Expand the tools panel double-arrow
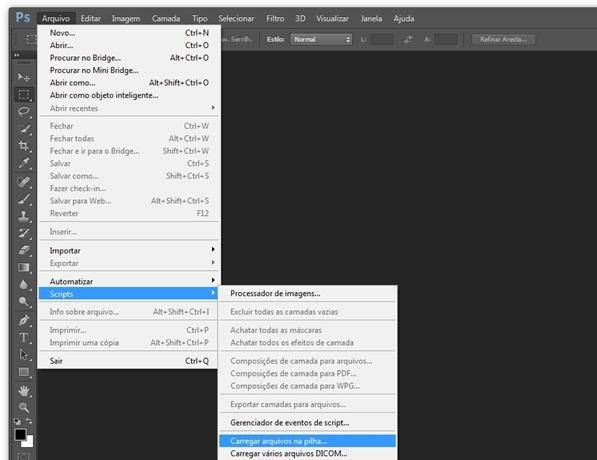Image resolution: width=597 pixels, height=460 pixels. [x=17, y=55]
